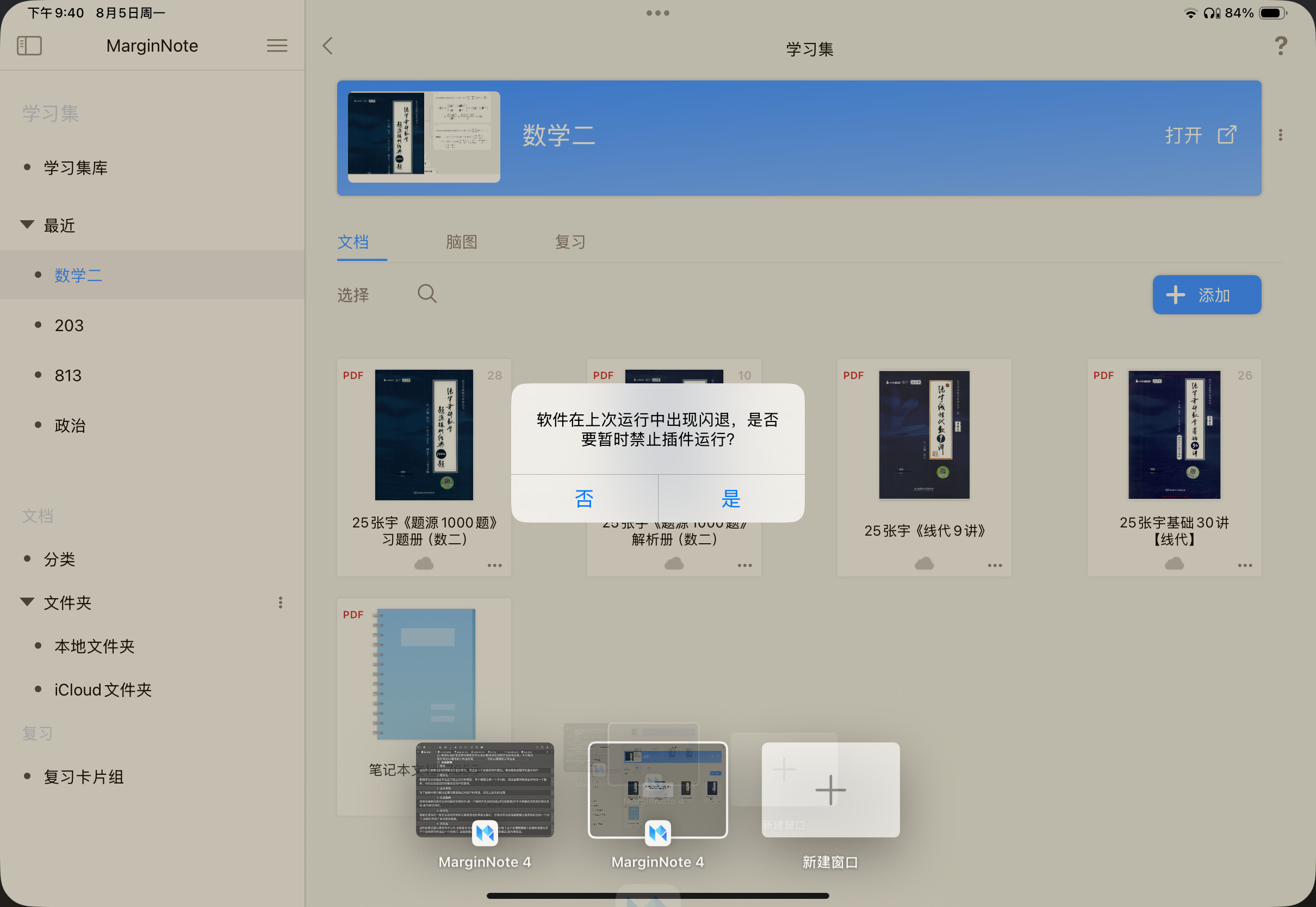This screenshot has height=907, width=1316.
Task: Switch to the 复习 tab
Action: pos(570,242)
